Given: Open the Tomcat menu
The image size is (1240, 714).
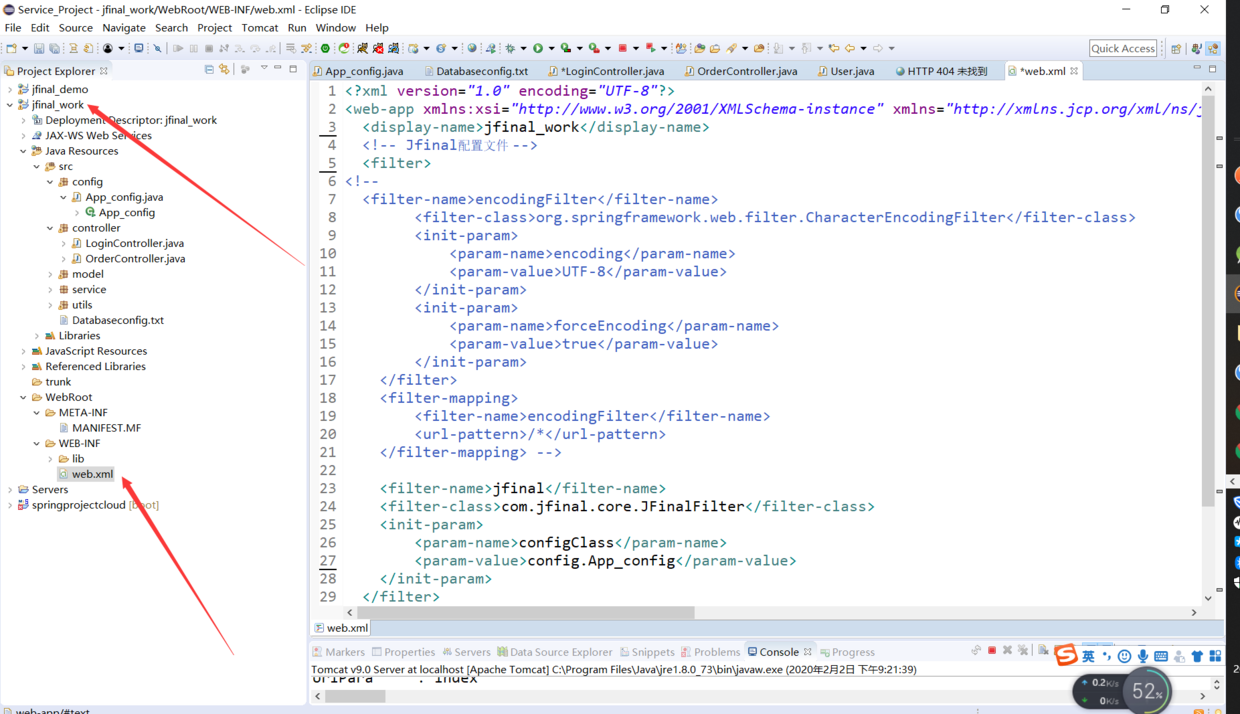Looking at the screenshot, I should [x=260, y=28].
